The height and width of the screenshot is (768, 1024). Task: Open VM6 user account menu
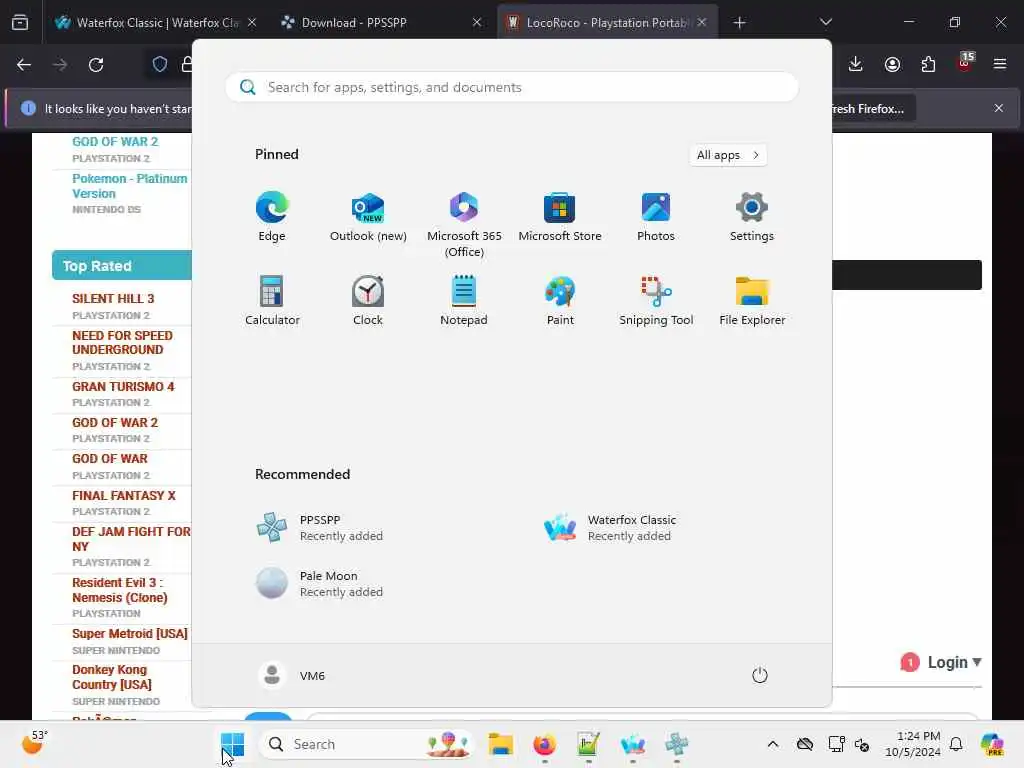[292, 675]
